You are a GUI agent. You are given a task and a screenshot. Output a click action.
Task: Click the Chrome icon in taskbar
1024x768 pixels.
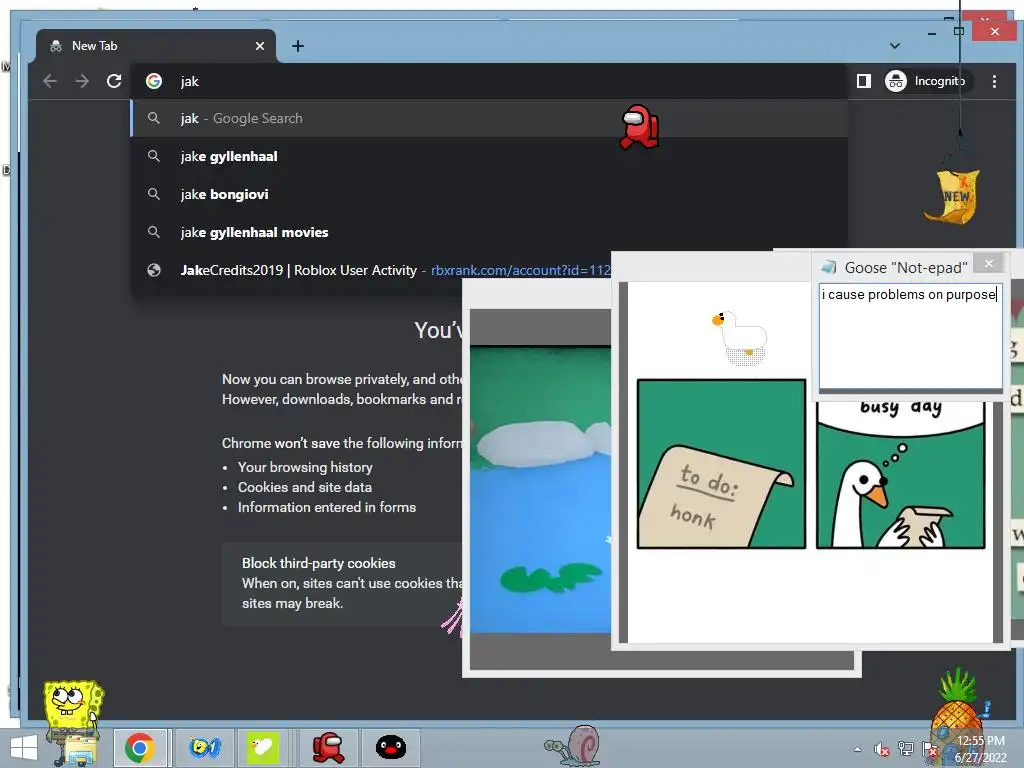click(140, 748)
